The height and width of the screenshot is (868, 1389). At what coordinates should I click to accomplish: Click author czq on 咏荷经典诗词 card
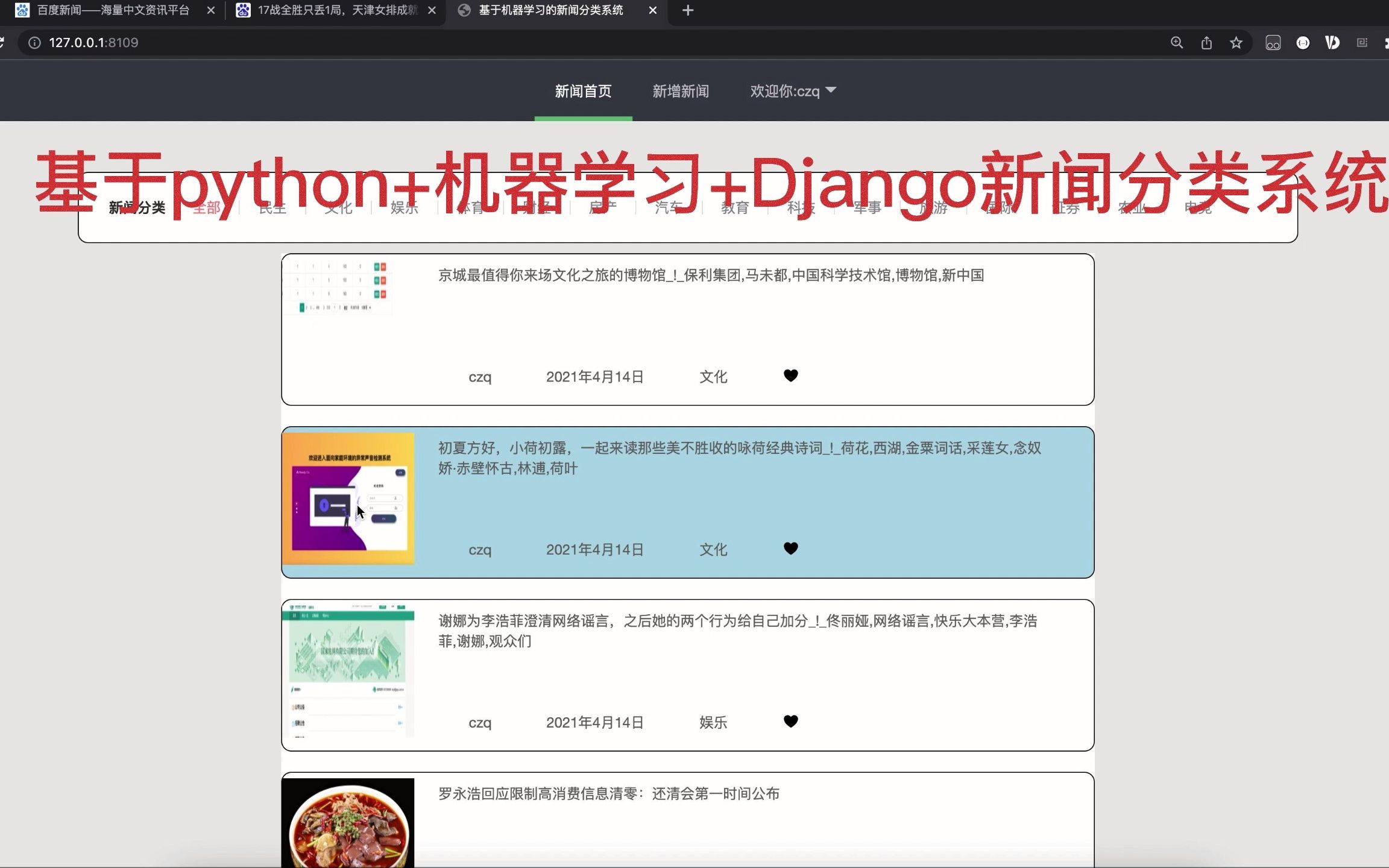click(x=480, y=551)
